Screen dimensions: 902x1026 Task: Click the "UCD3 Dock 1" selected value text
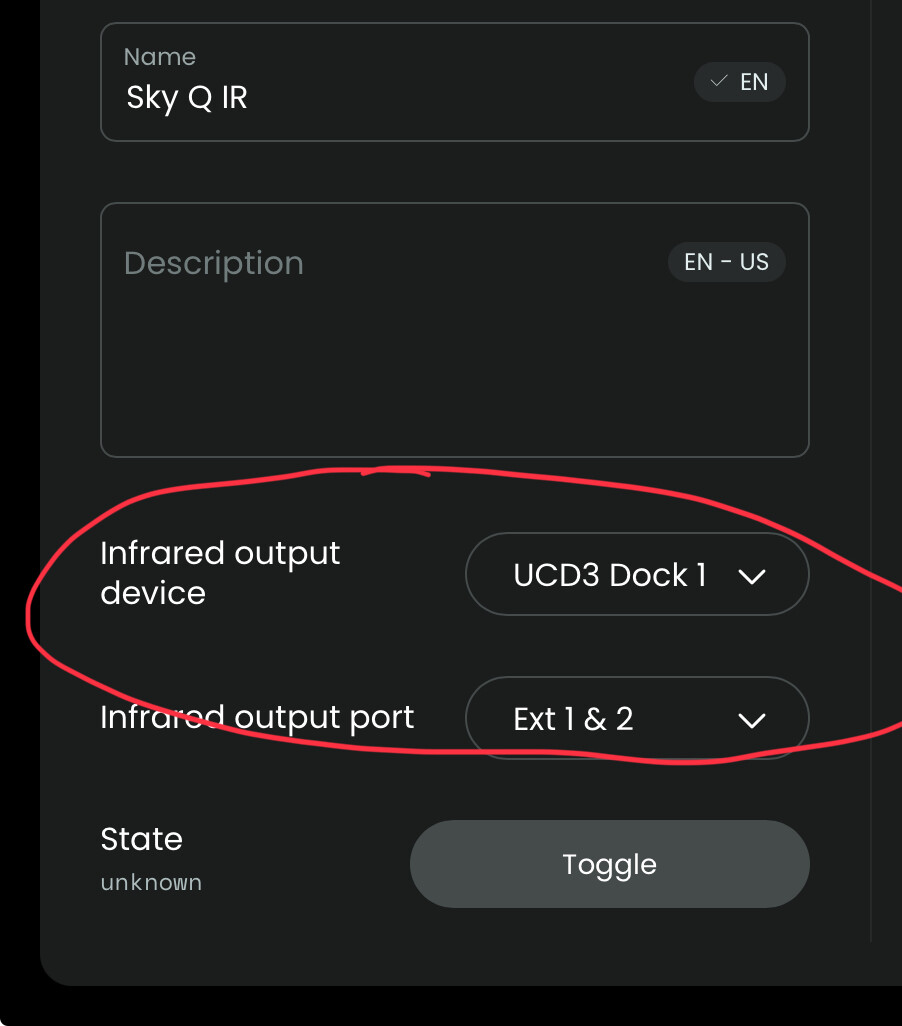[610, 575]
